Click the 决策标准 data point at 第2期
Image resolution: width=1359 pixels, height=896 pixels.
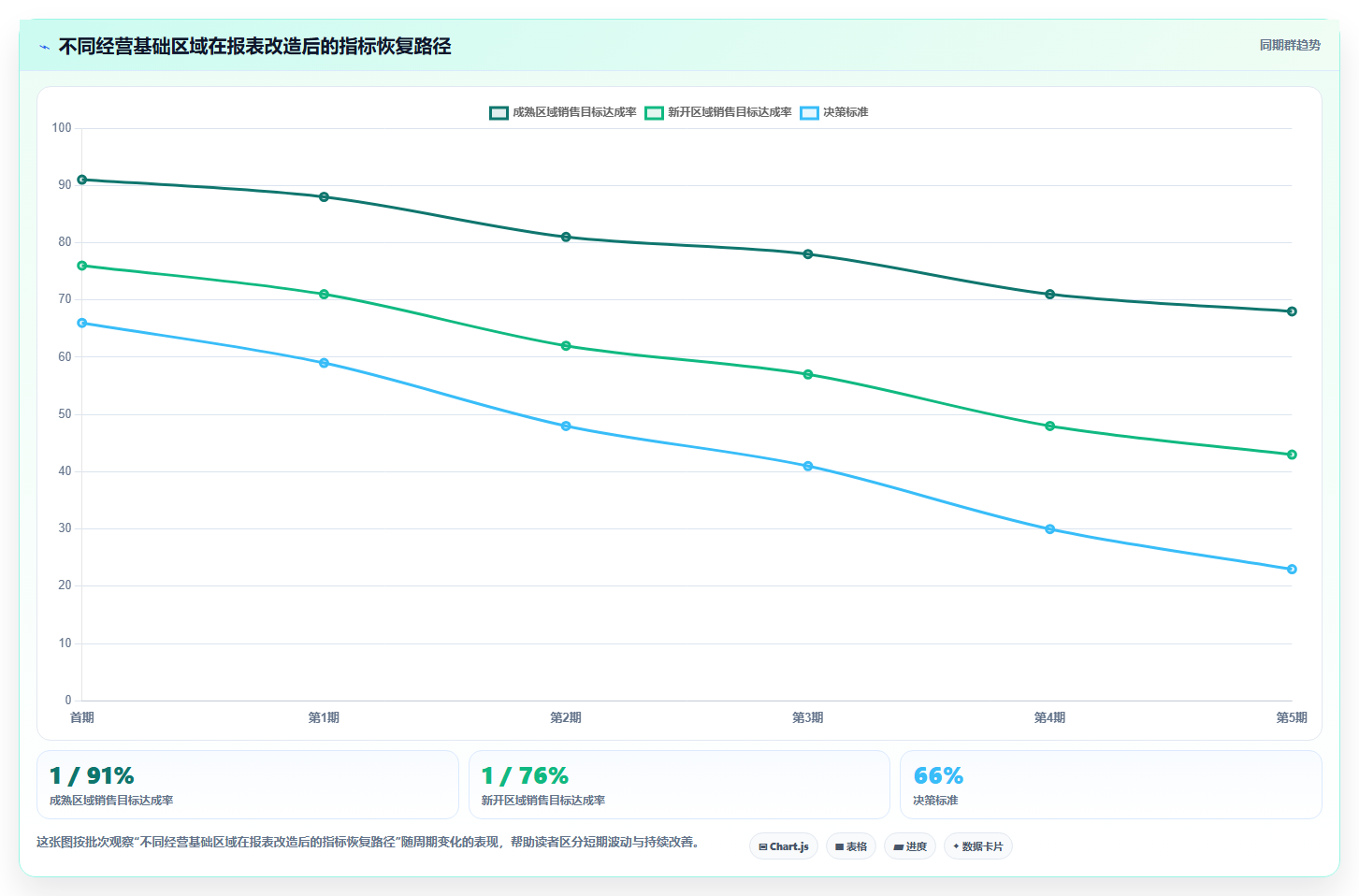click(x=566, y=426)
